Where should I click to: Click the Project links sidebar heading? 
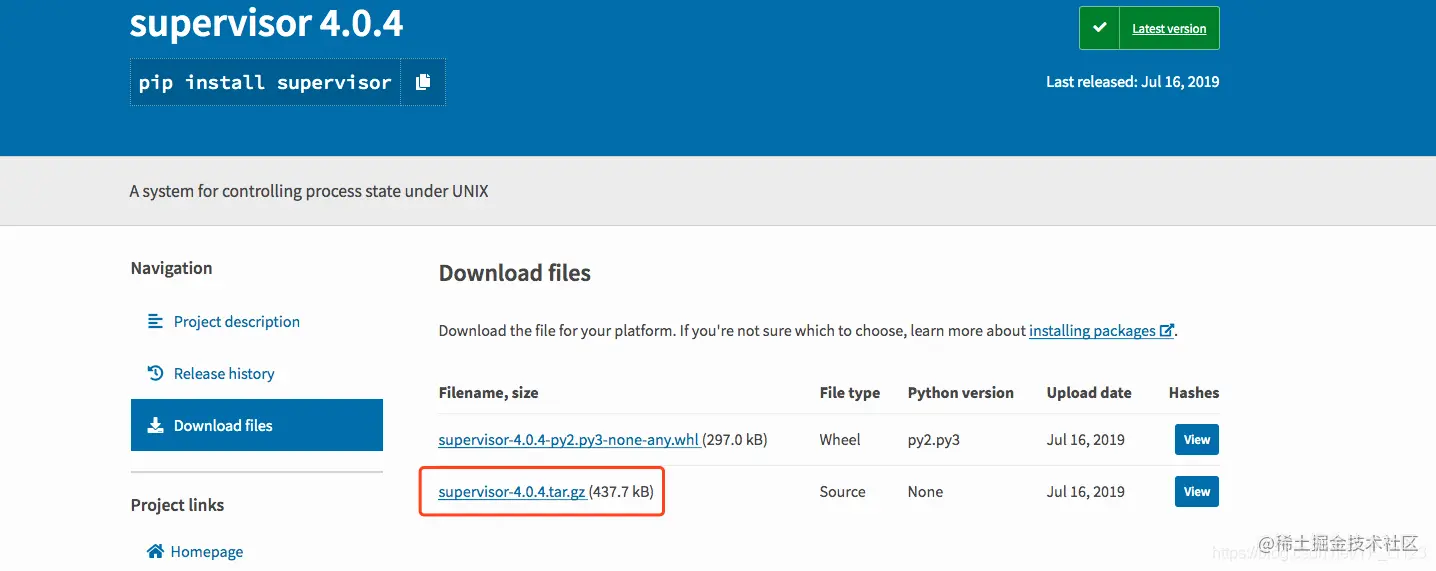coord(177,505)
